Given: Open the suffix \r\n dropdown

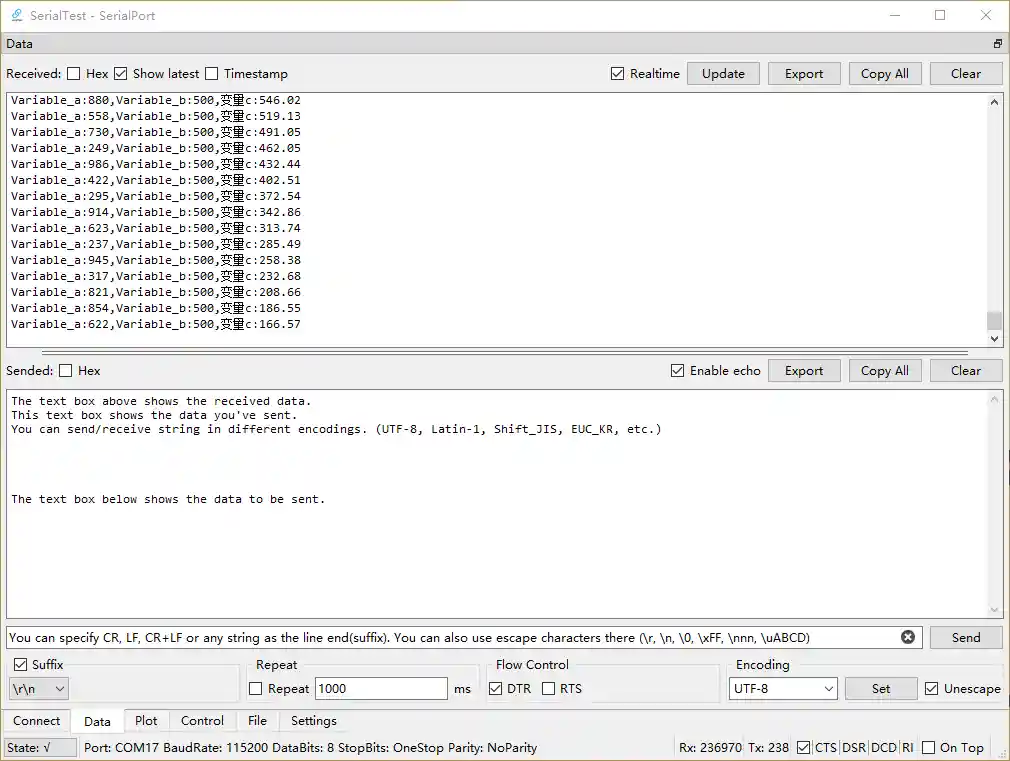Looking at the screenshot, I should click(39, 689).
